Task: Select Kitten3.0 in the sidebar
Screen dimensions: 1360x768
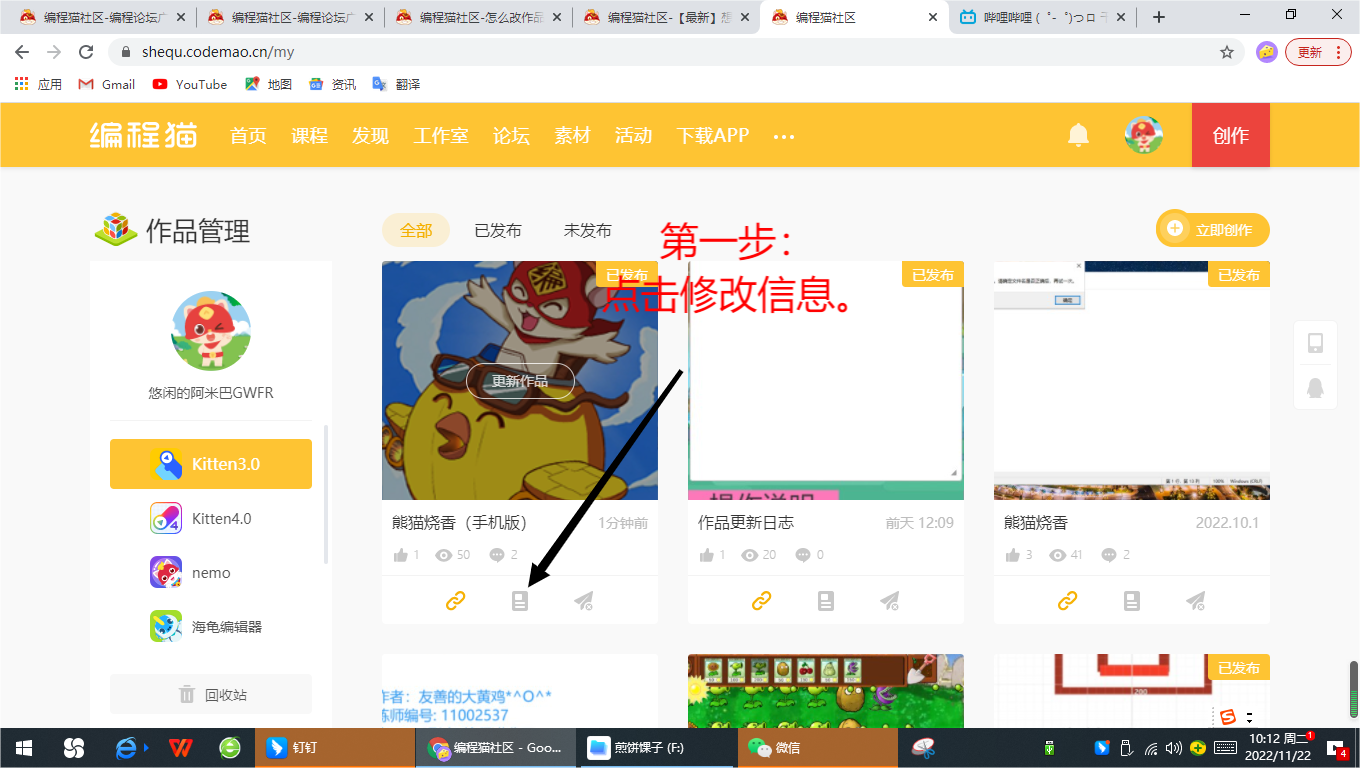Action: [211, 464]
